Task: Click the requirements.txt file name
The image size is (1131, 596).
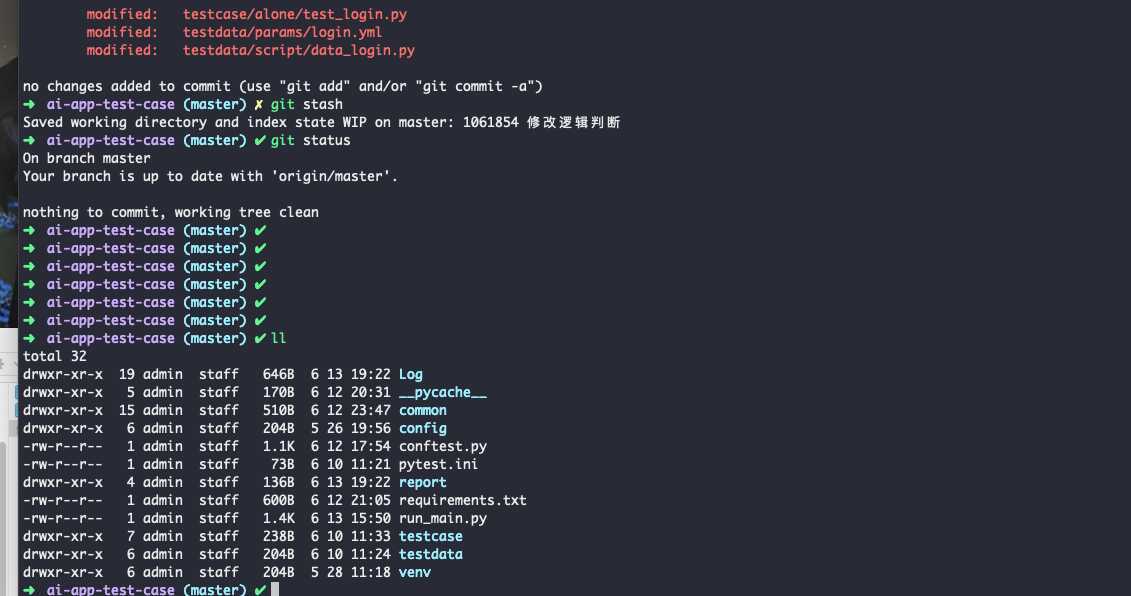Action: click(x=462, y=501)
